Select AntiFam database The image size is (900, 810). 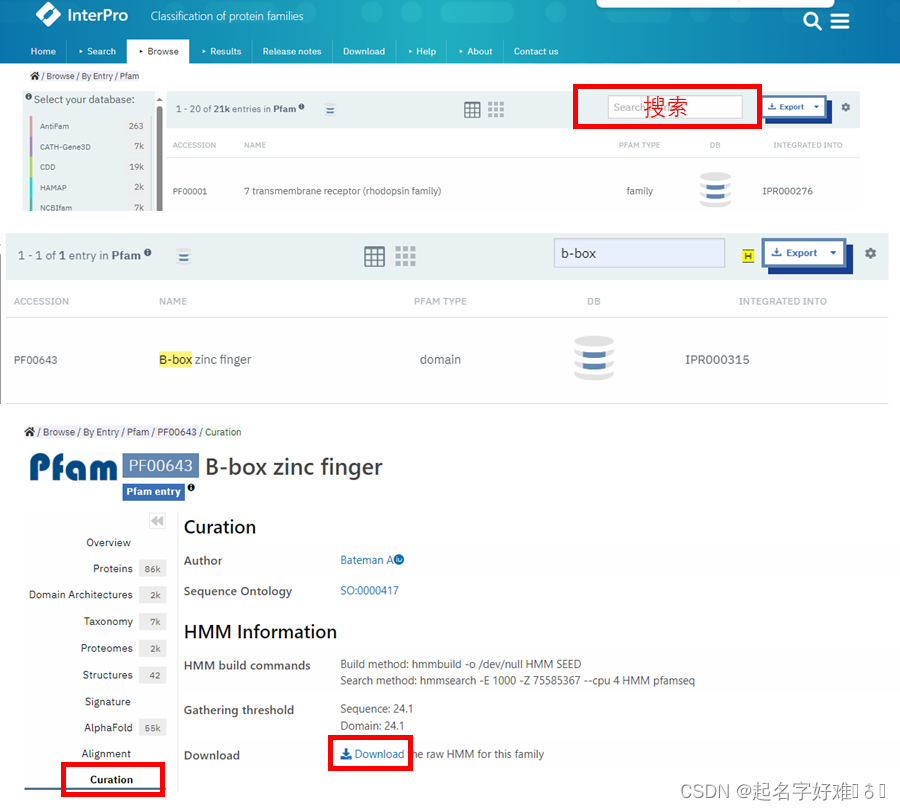(91, 126)
